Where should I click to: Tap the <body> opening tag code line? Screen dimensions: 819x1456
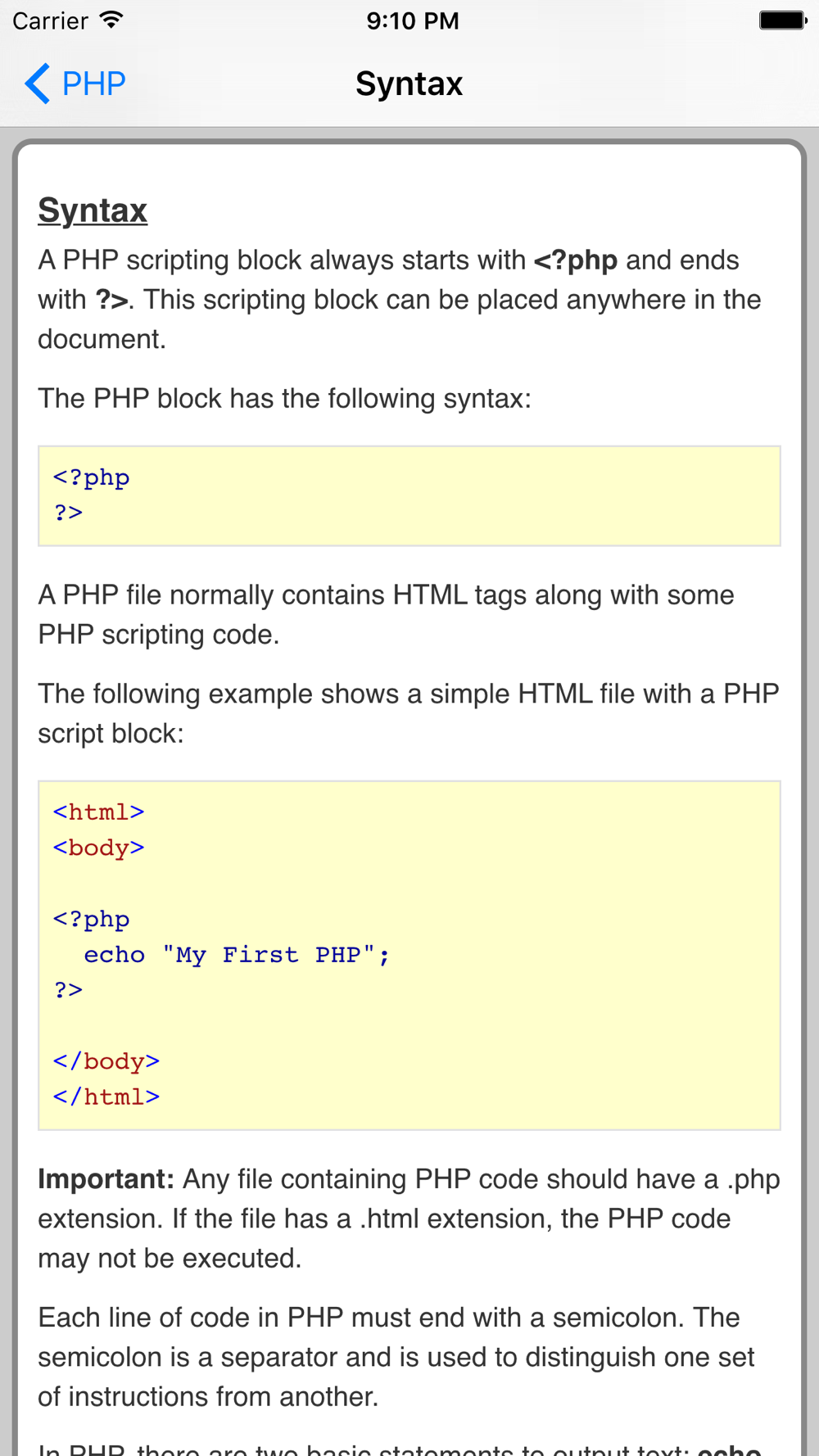tap(98, 848)
